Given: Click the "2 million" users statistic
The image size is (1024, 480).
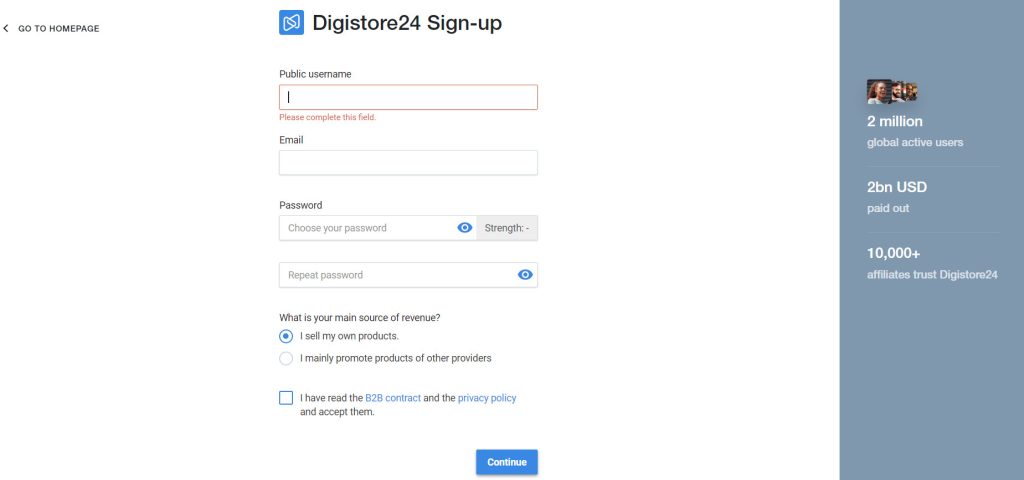Looking at the screenshot, I should click(x=894, y=121).
